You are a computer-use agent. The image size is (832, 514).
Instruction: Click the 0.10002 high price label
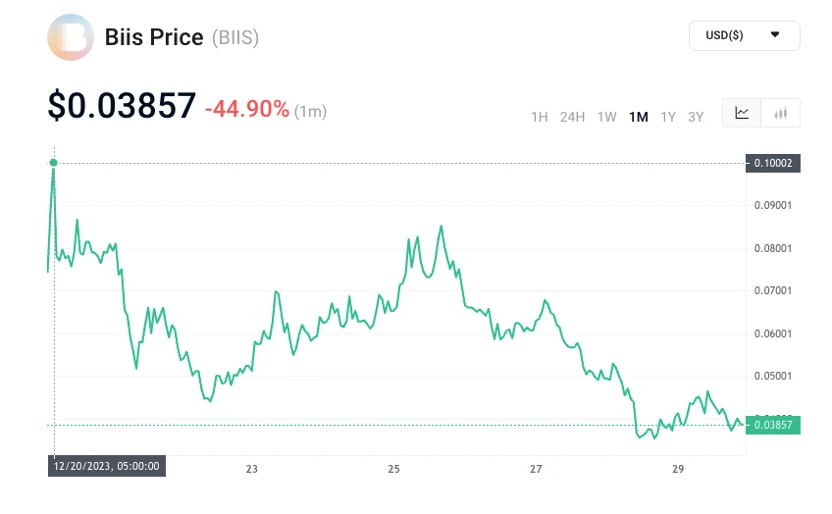[x=773, y=163]
